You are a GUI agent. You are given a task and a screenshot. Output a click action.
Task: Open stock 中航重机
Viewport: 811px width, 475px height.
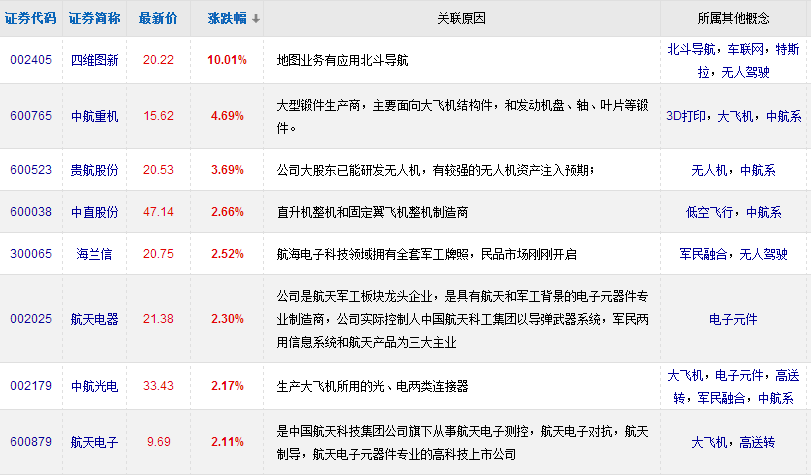point(95,116)
